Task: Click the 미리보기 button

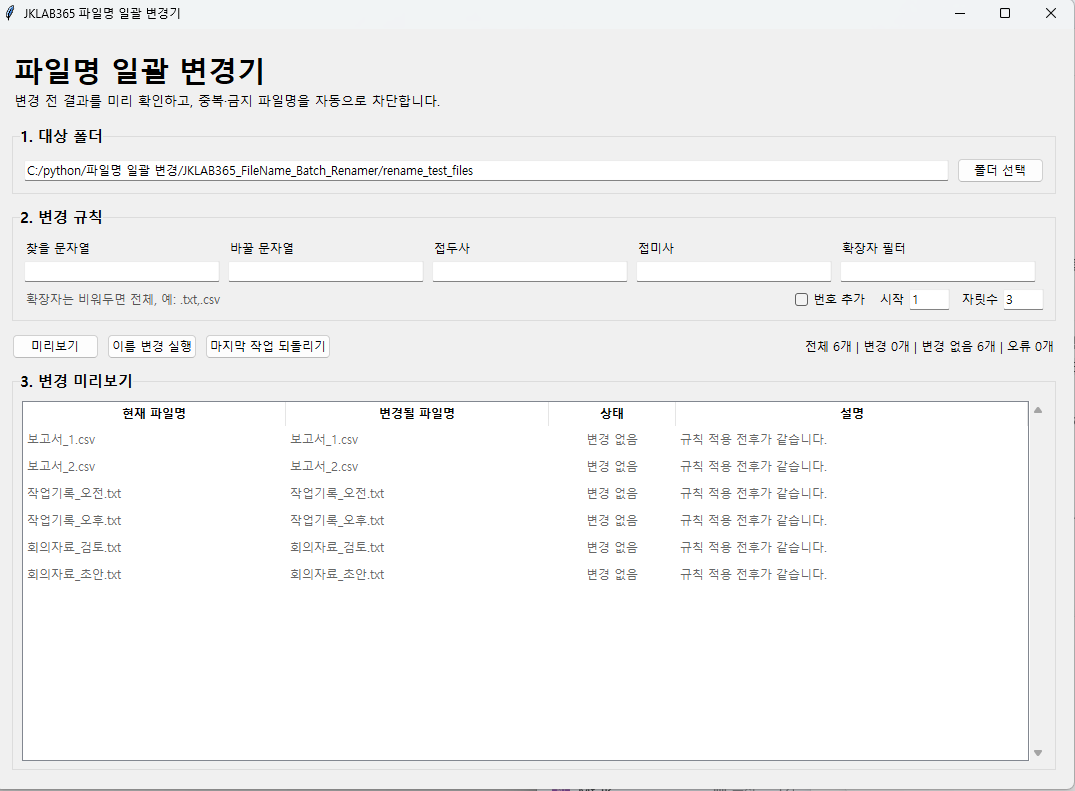Action: coord(56,346)
